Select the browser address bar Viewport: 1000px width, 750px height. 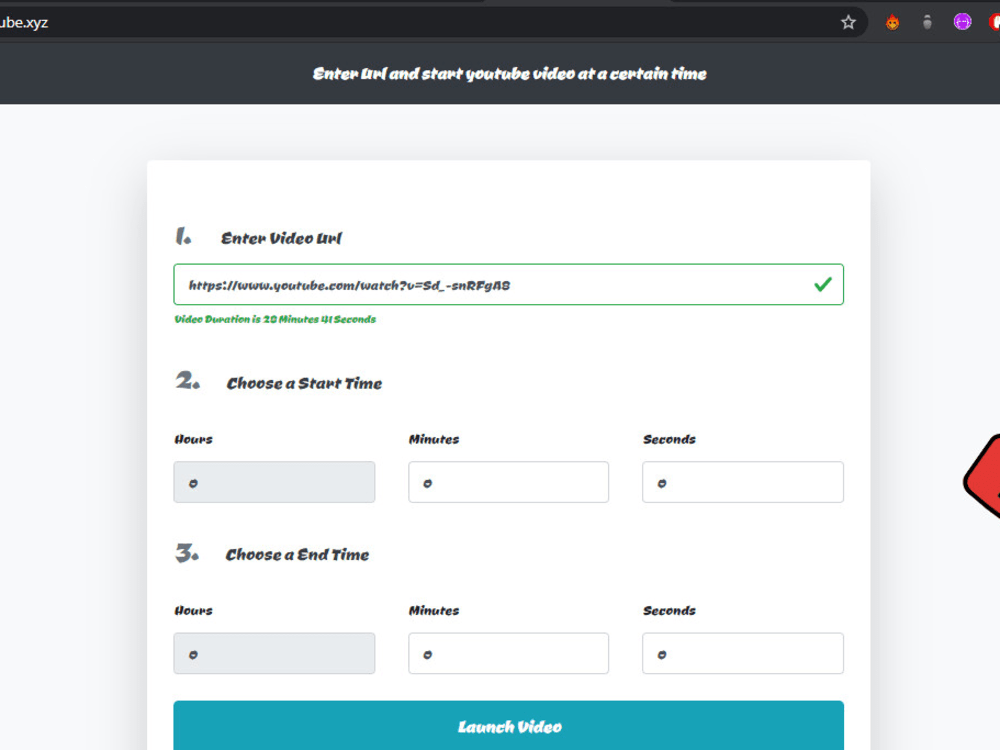tap(400, 21)
